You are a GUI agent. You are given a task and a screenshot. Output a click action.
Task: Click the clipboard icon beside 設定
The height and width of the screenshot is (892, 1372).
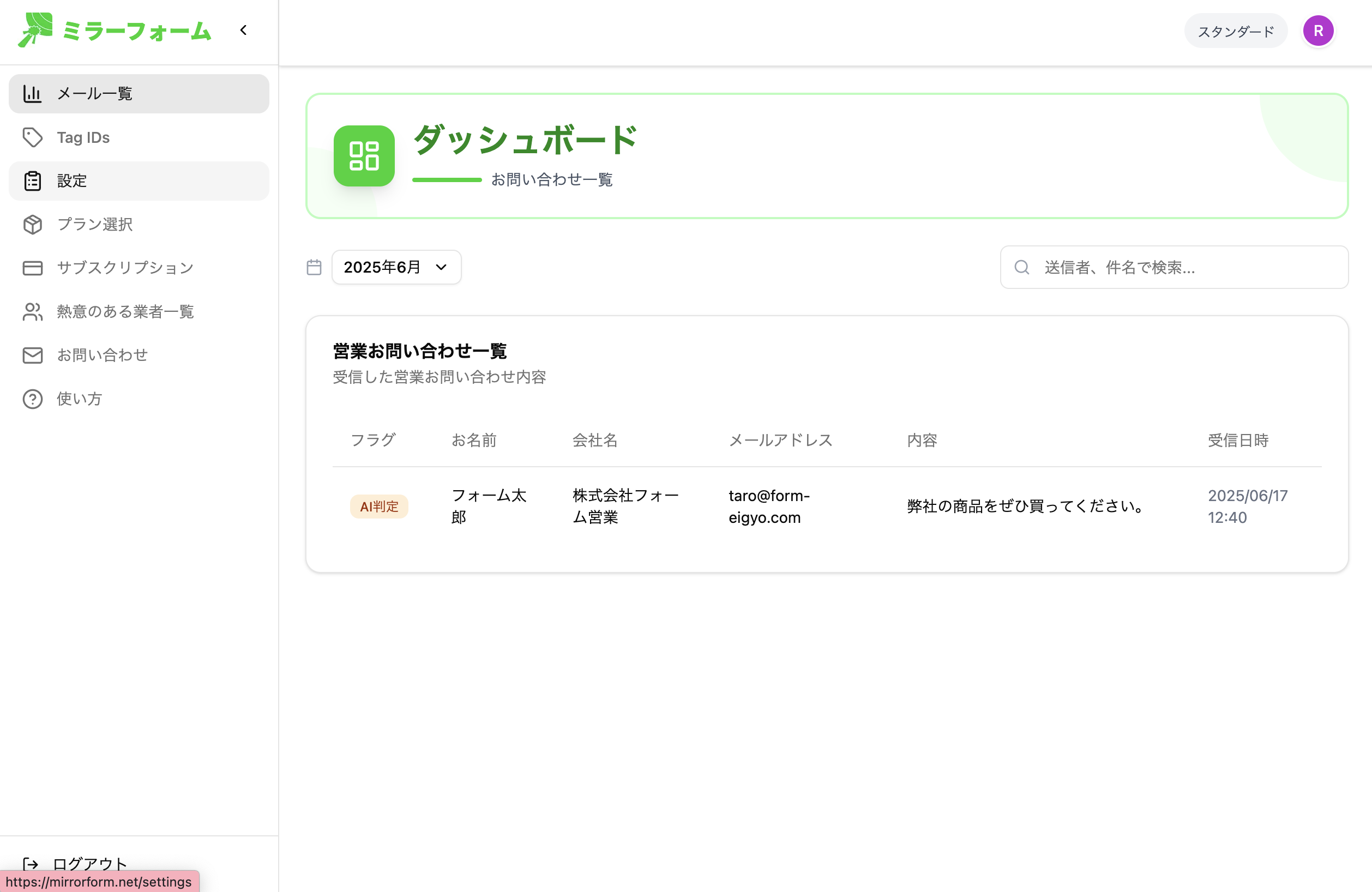[x=32, y=181]
